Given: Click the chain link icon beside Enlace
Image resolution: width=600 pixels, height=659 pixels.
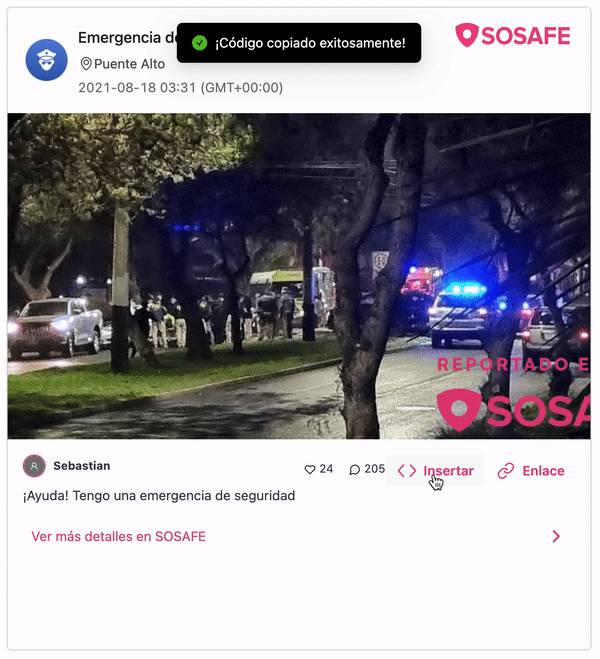Looking at the screenshot, I should [x=505, y=471].
